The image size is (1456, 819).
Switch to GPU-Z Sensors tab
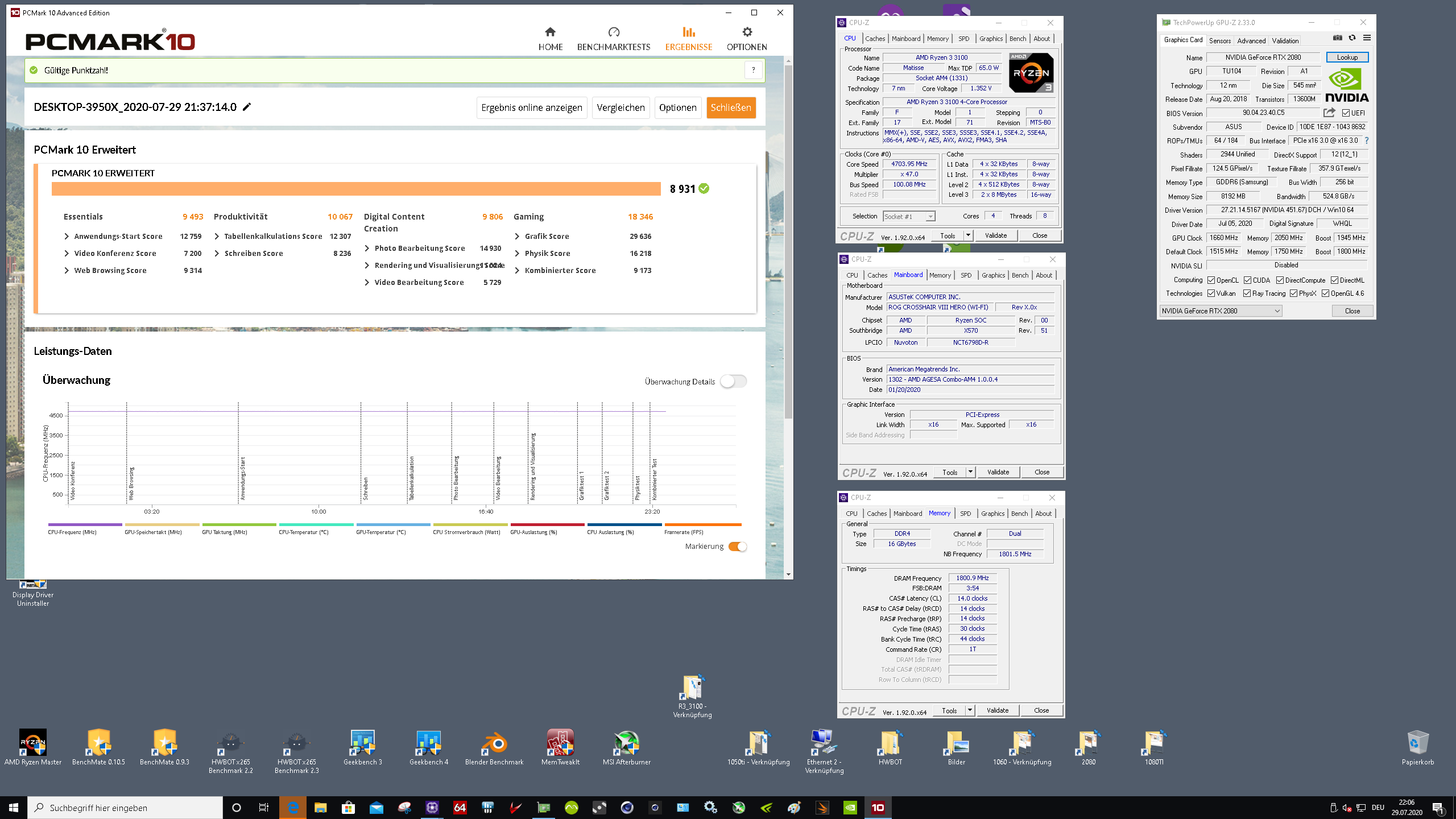pyautogui.click(x=1219, y=41)
